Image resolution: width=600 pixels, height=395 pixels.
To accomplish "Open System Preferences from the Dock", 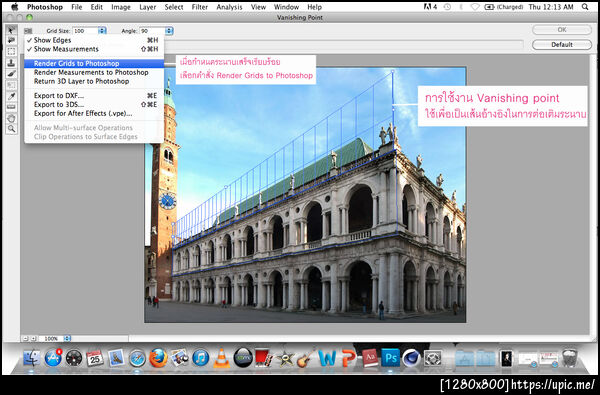I will point(433,358).
